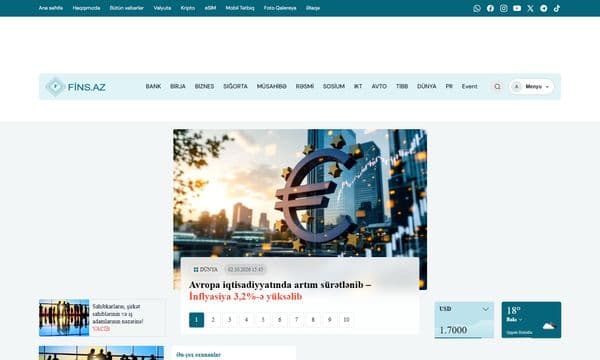Select Event in main navigation
The width and height of the screenshot is (600, 360).
[x=470, y=86]
